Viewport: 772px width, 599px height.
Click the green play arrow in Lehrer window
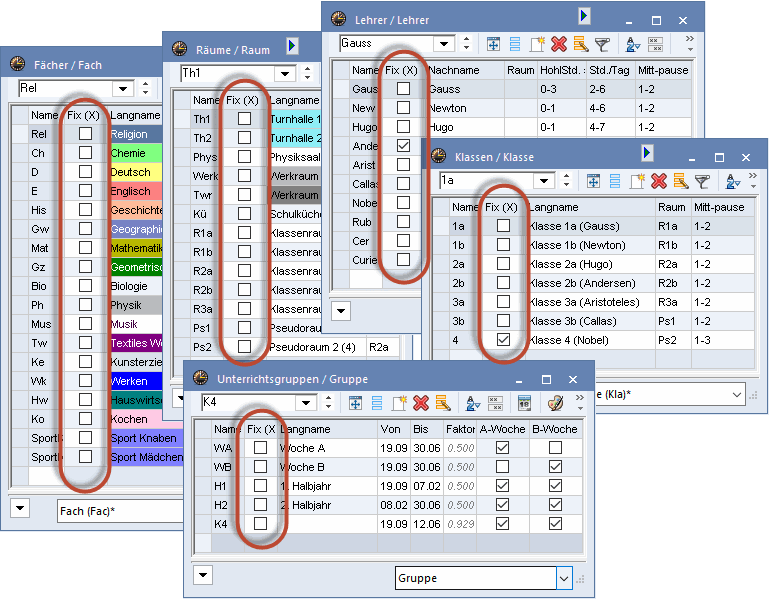coord(584,16)
